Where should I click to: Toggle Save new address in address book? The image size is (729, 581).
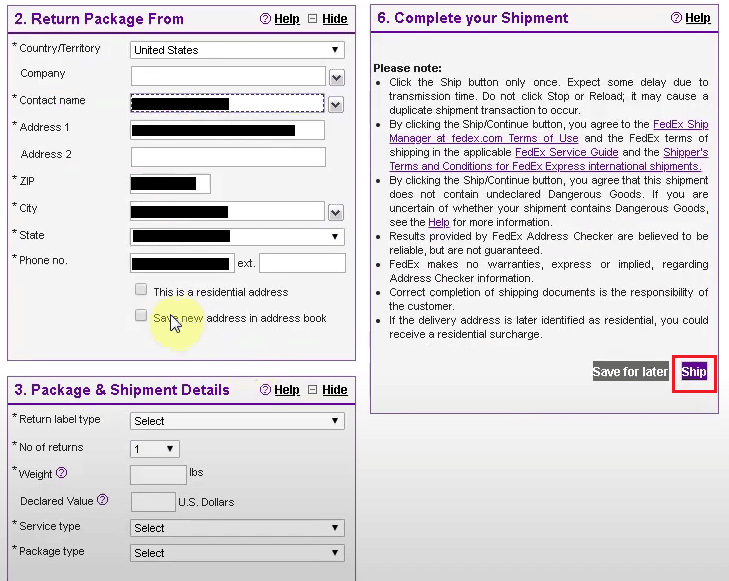click(x=141, y=315)
